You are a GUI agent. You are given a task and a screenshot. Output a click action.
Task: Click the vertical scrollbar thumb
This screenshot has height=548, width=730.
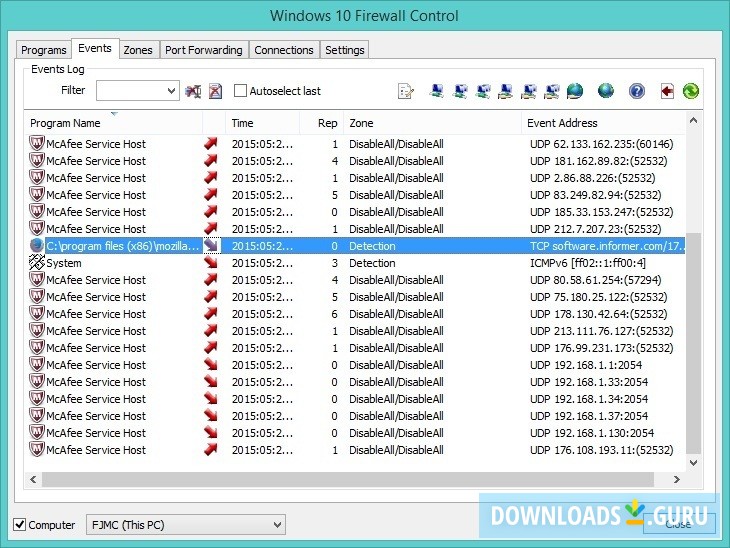[x=693, y=343]
